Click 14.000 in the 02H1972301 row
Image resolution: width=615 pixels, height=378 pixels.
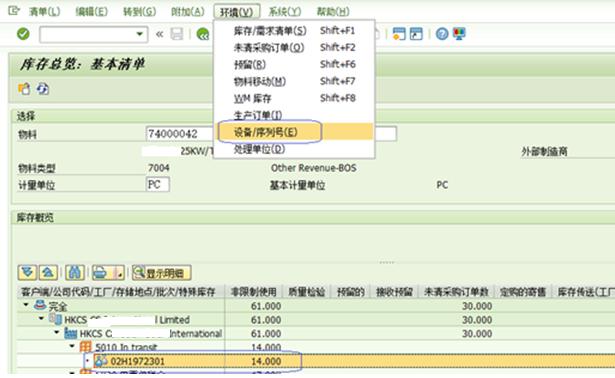266,361
